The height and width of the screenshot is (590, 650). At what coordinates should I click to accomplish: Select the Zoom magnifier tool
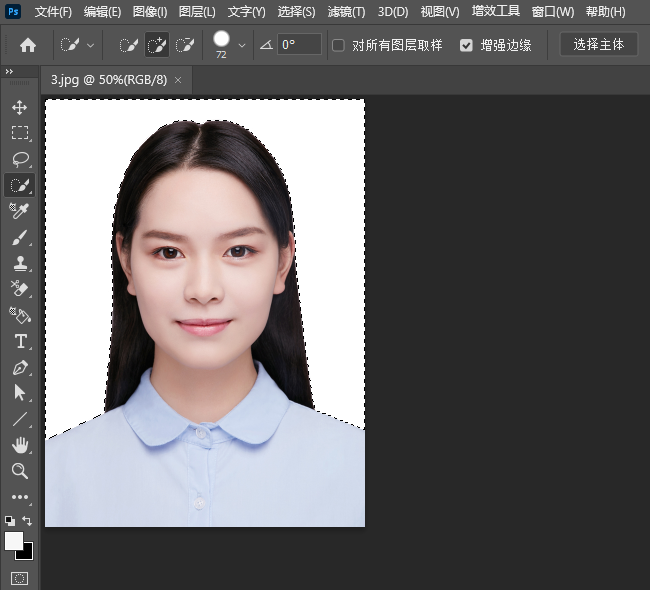[20, 471]
